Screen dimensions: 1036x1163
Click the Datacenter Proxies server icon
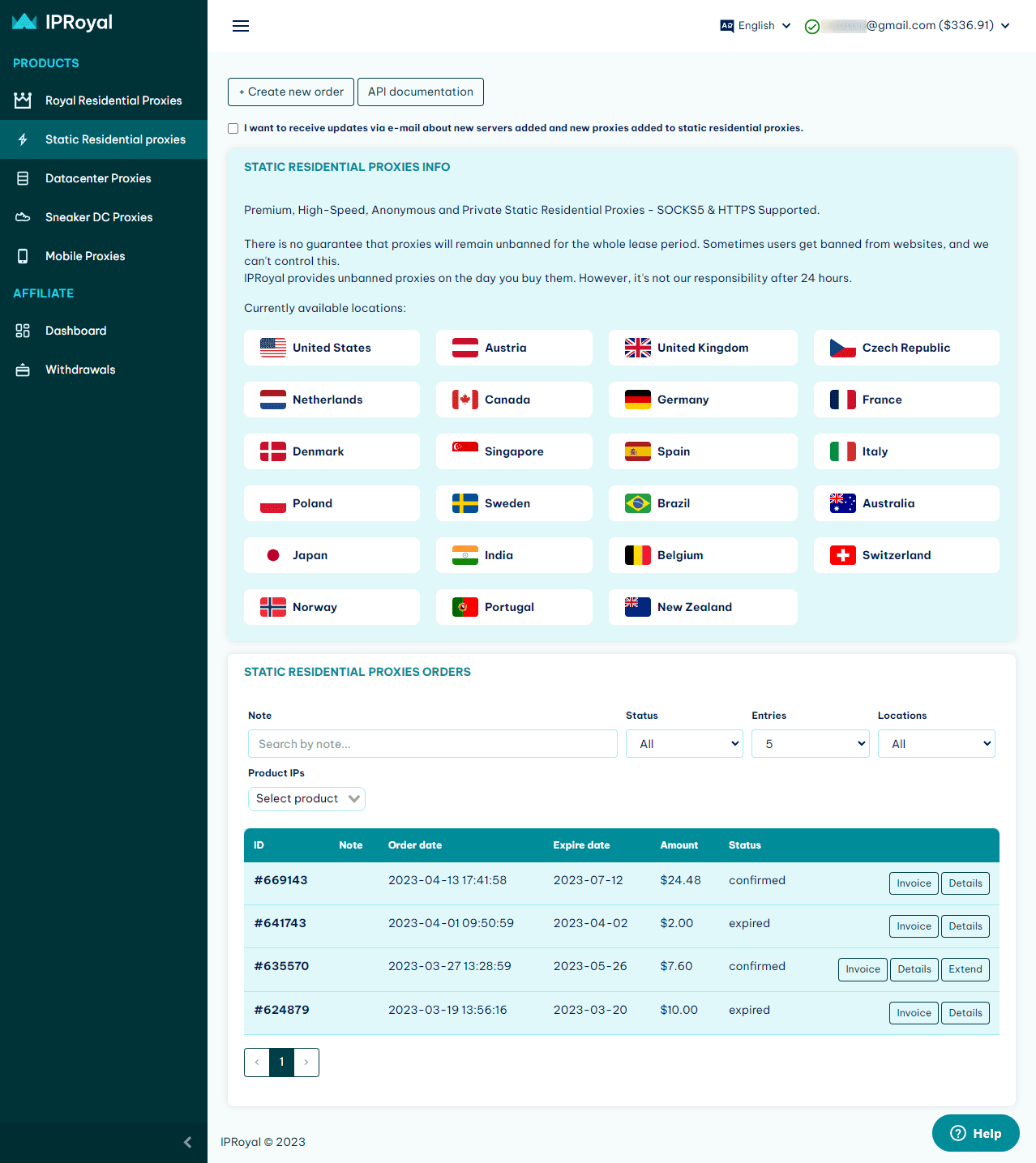[x=23, y=178]
